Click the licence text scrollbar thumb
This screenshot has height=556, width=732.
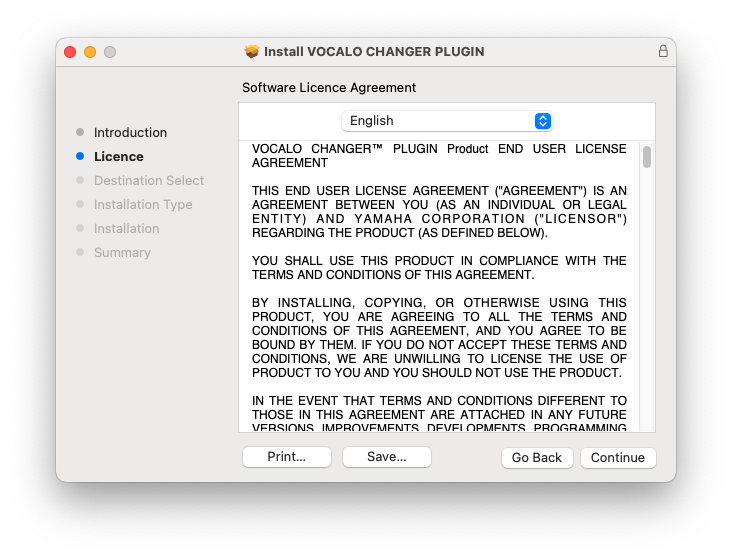647,157
